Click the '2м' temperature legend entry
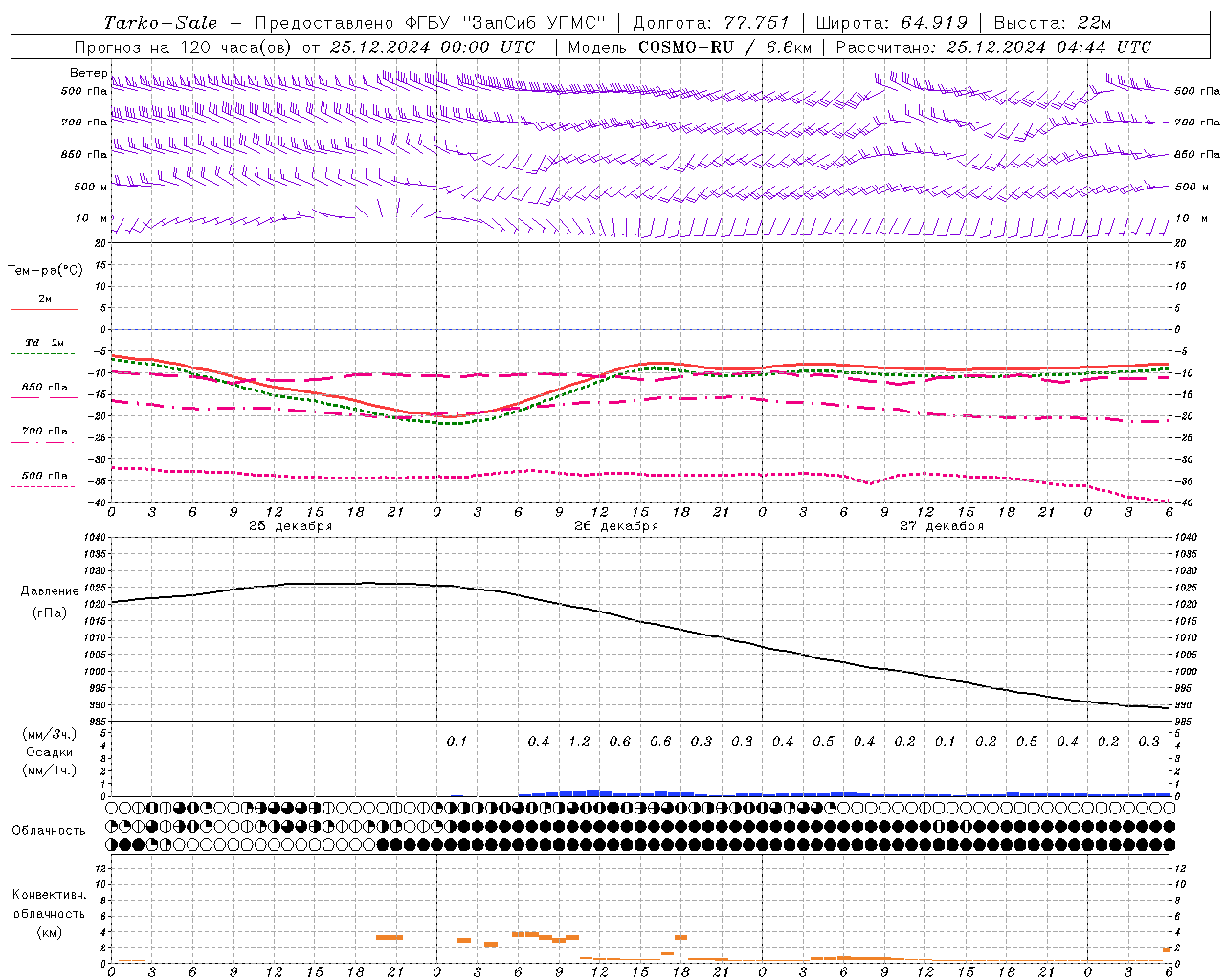This screenshot has height=980, width=1225. click(45, 299)
